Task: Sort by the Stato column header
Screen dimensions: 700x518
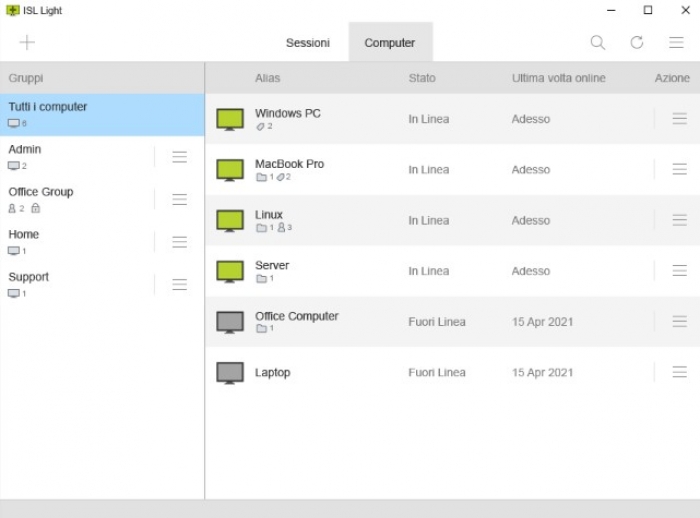Action: click(422, 78)
